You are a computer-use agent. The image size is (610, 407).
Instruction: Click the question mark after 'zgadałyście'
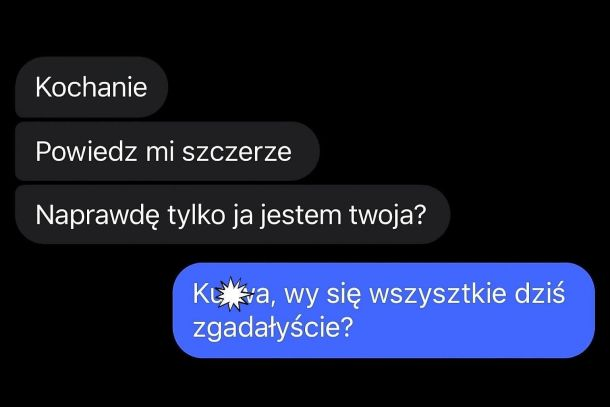click(x=344, y=327)
